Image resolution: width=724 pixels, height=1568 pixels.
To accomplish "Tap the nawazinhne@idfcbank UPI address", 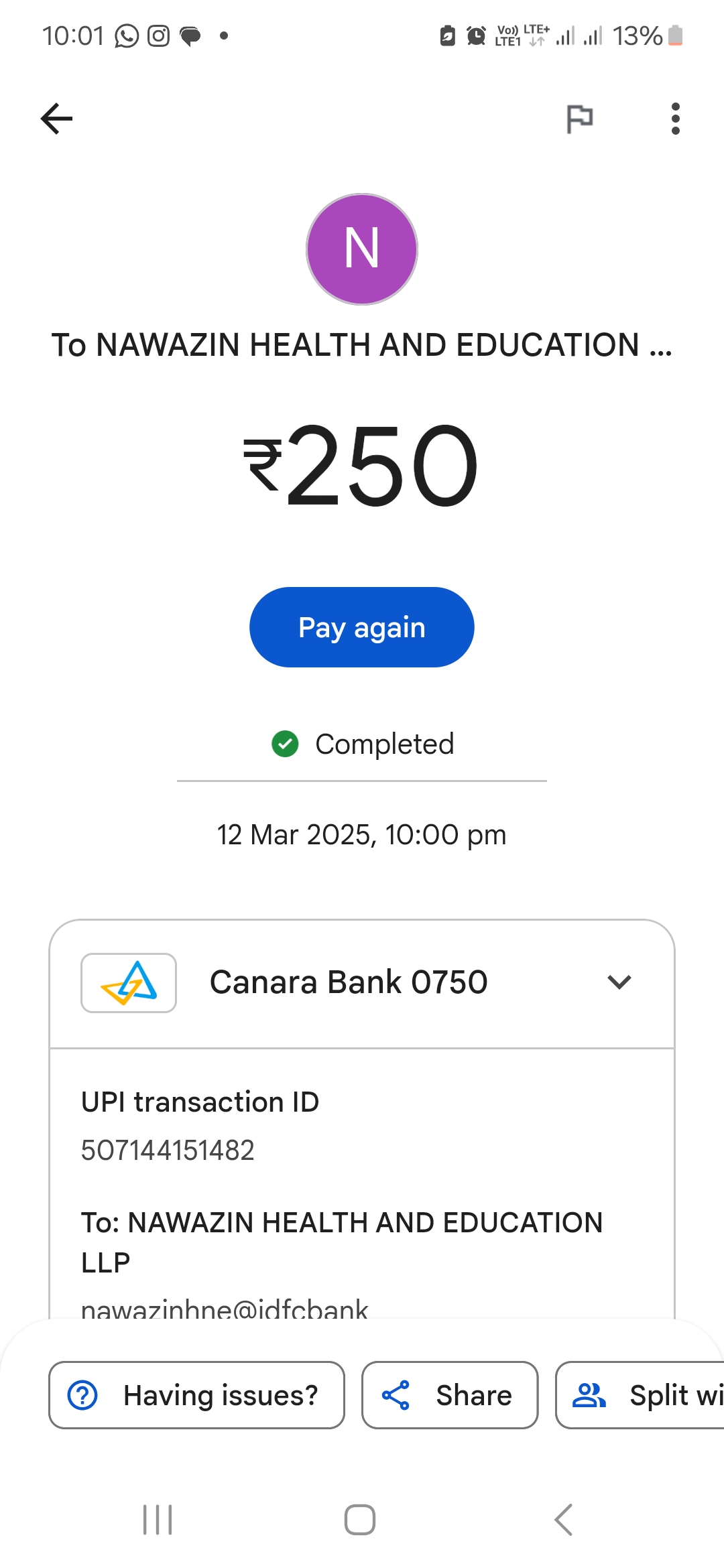I will pyautogui.click(x=225, y=1309).
